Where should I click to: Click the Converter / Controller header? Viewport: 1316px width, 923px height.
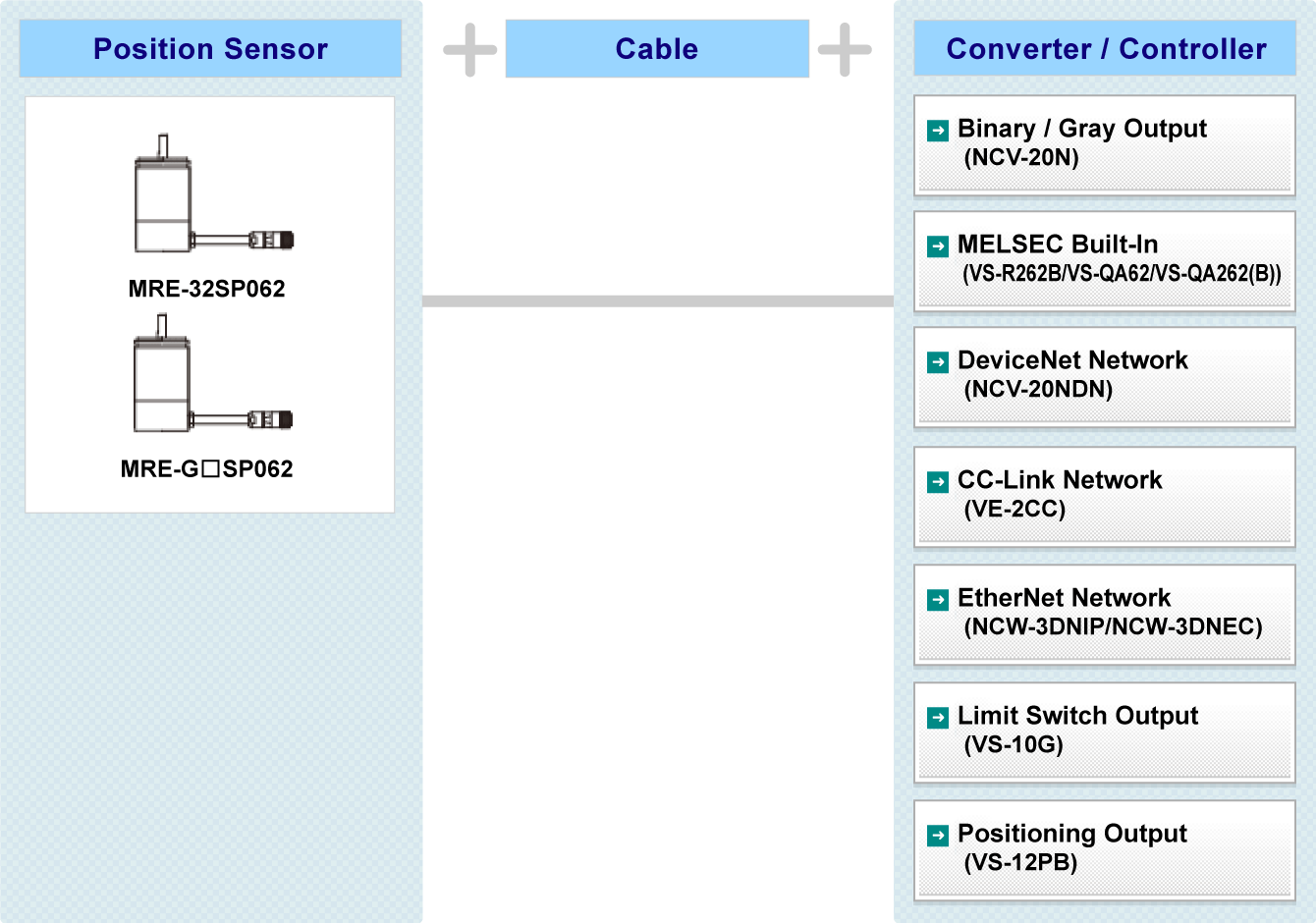(1106, 48)
